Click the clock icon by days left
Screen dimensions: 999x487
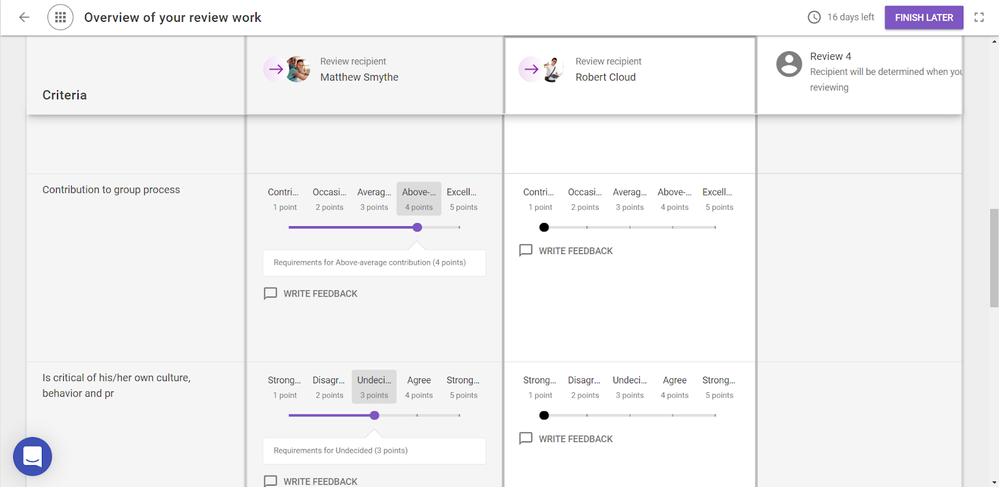tap(814, 17)
